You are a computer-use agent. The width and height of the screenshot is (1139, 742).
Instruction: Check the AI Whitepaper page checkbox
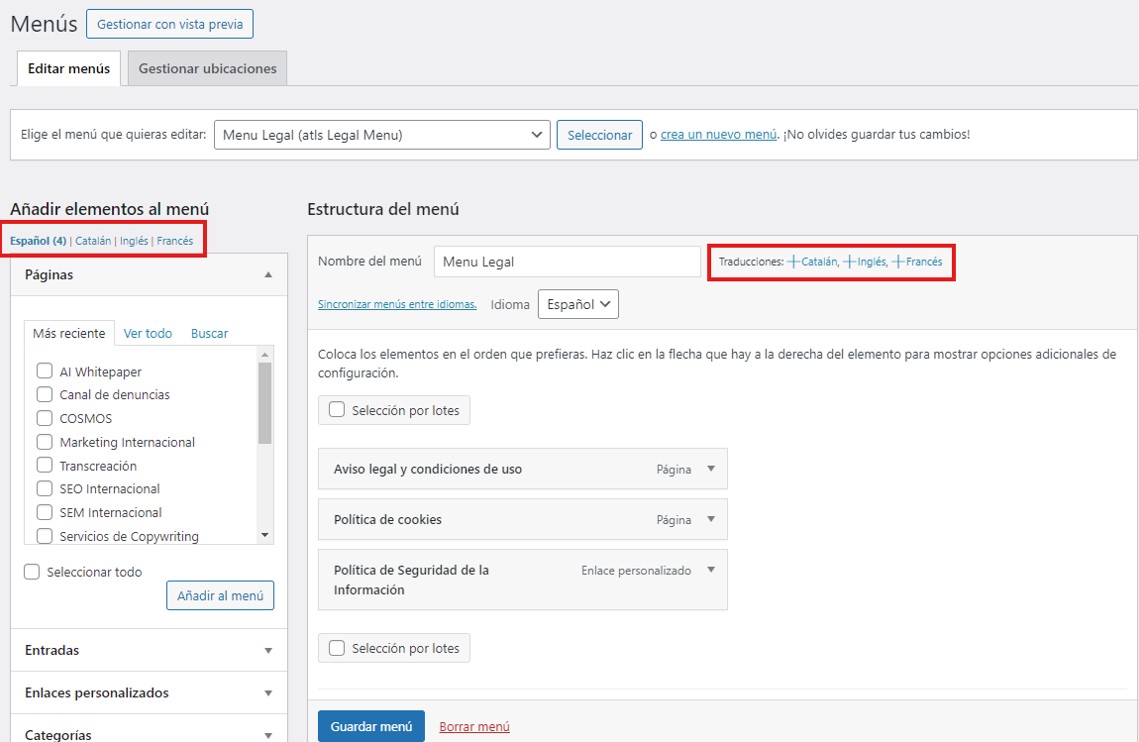tap(44, 371)
